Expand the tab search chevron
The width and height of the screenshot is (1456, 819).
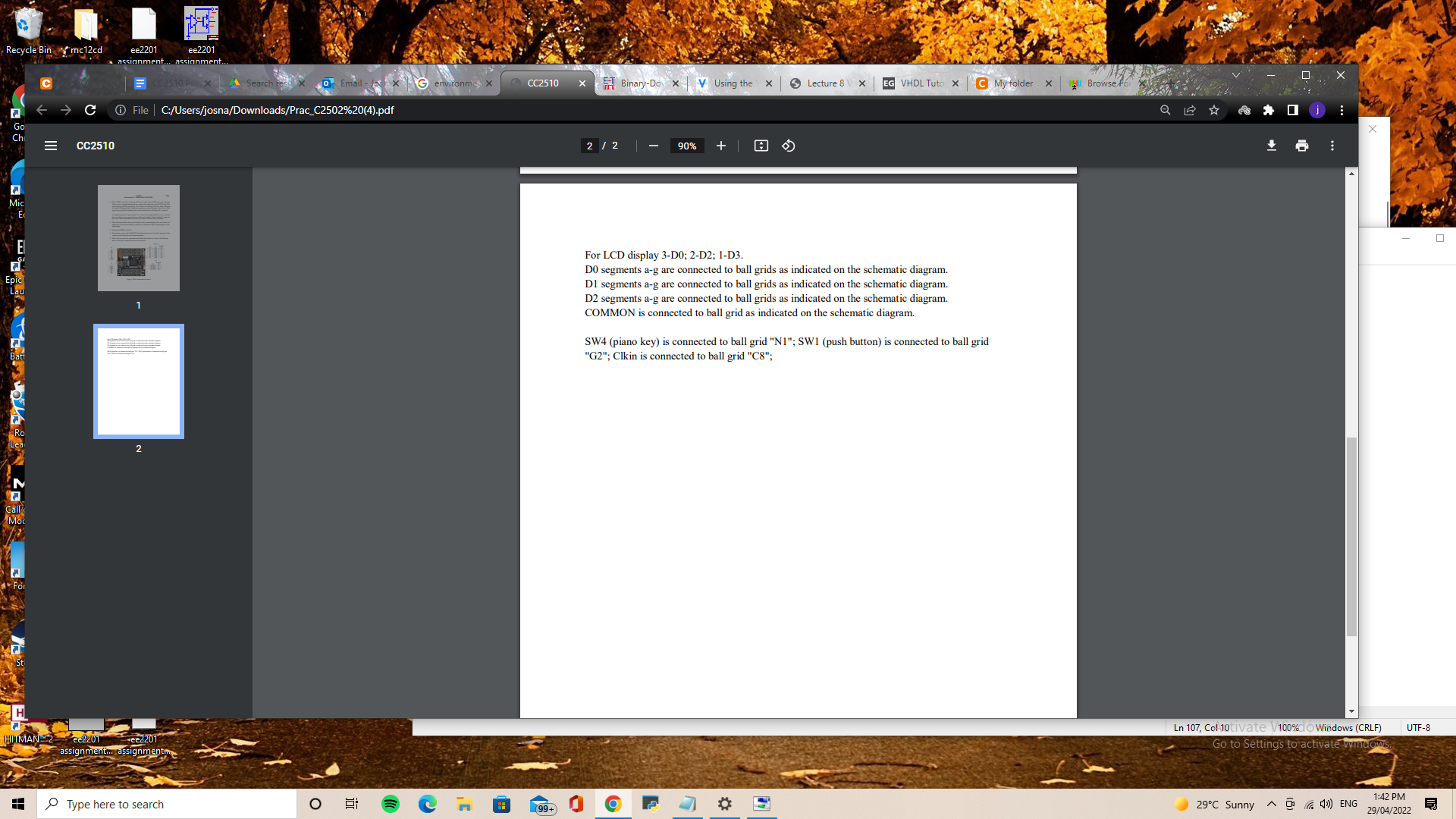point(1236,75)
